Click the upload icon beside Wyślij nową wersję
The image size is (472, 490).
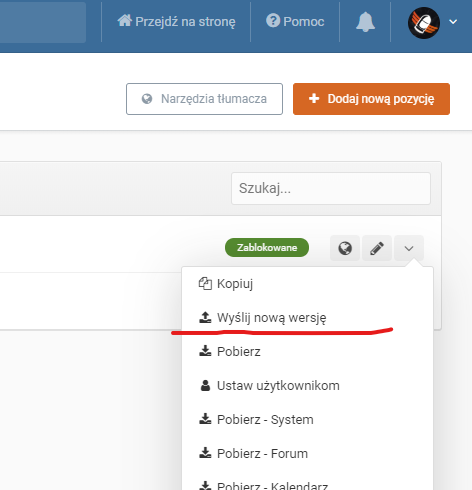(x=205, y=317)
